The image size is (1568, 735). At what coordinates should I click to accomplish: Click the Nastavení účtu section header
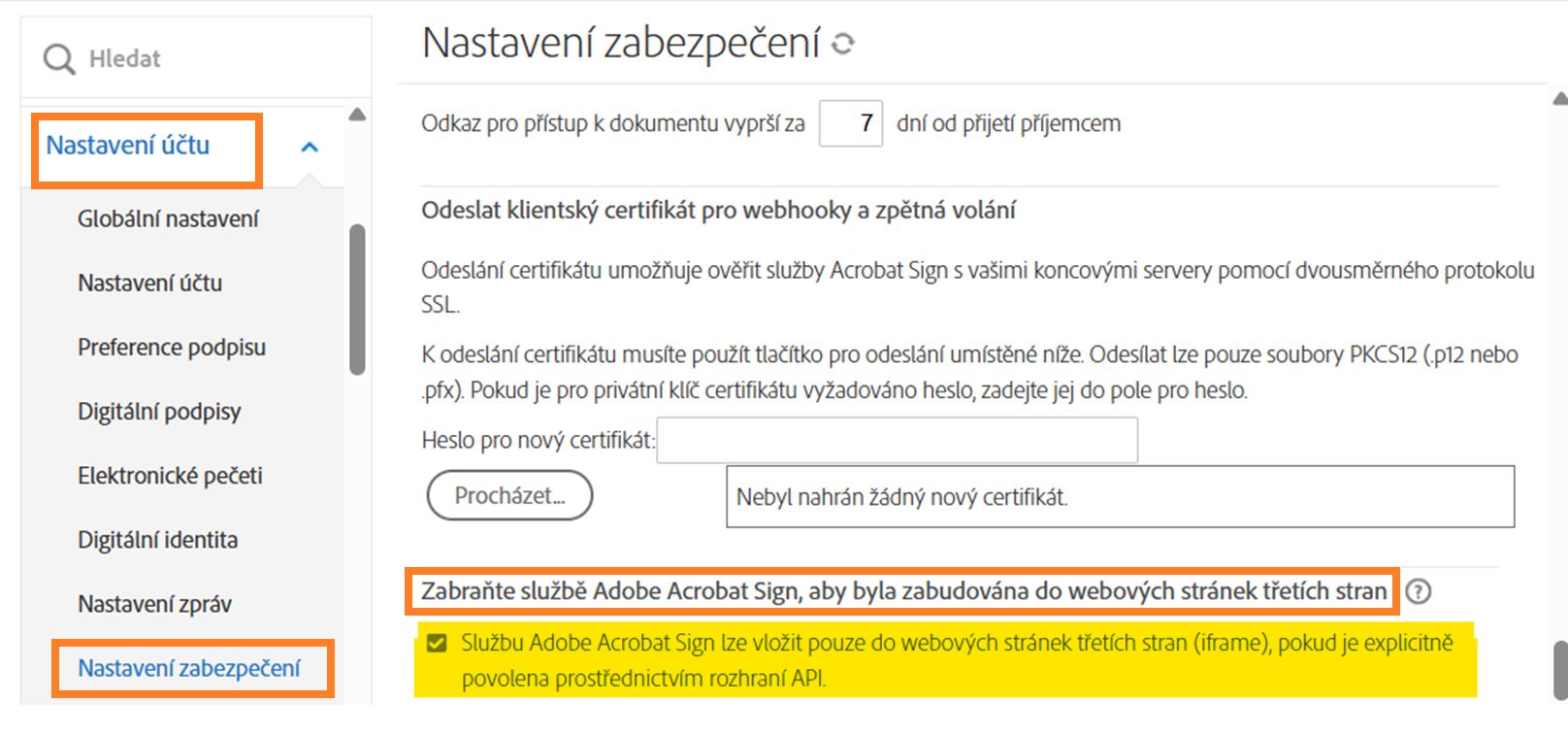tap(128, 146)
